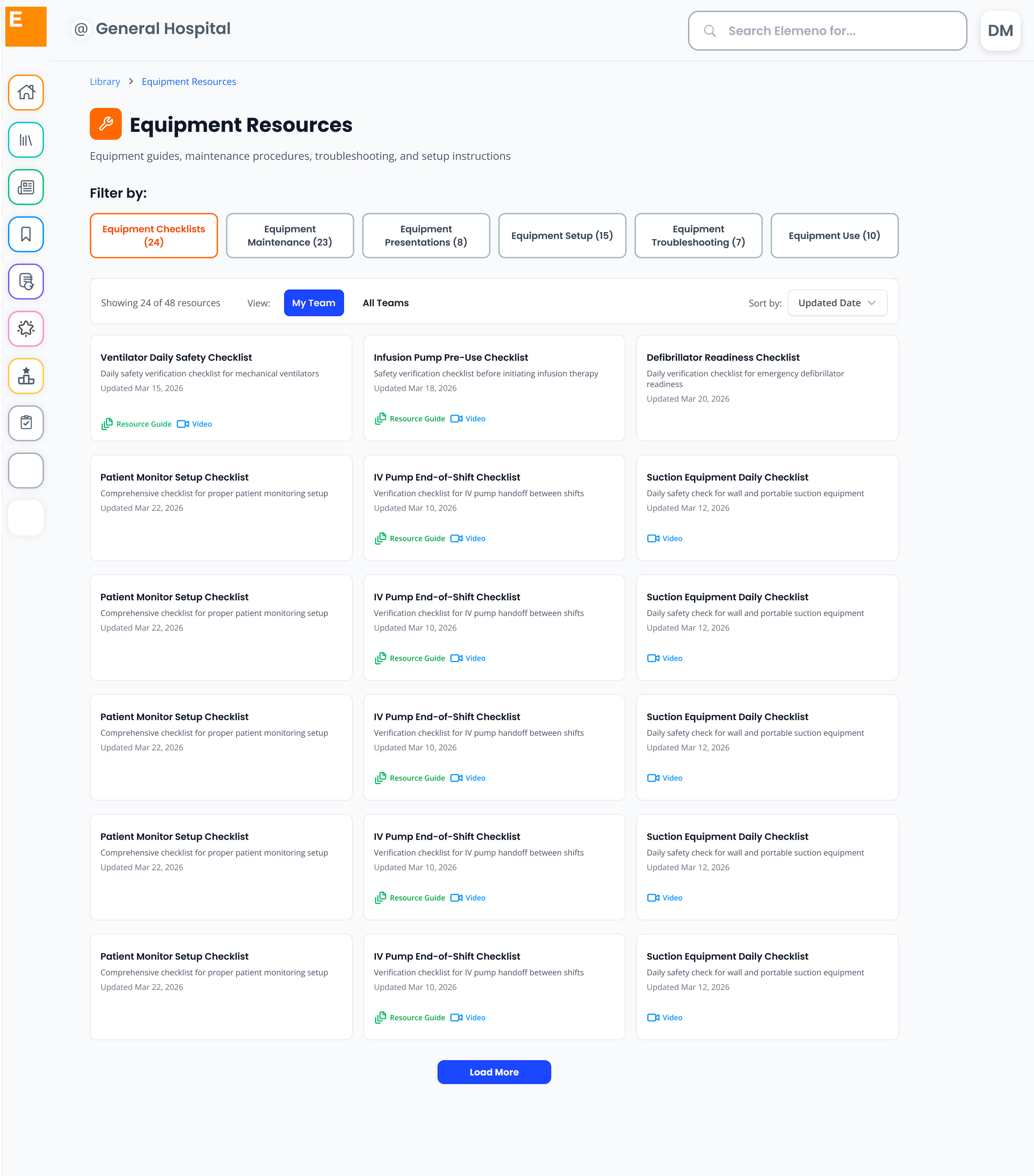Select the My Team view toggle
Screen dimensions: 1034x1176
pos(314,303)
